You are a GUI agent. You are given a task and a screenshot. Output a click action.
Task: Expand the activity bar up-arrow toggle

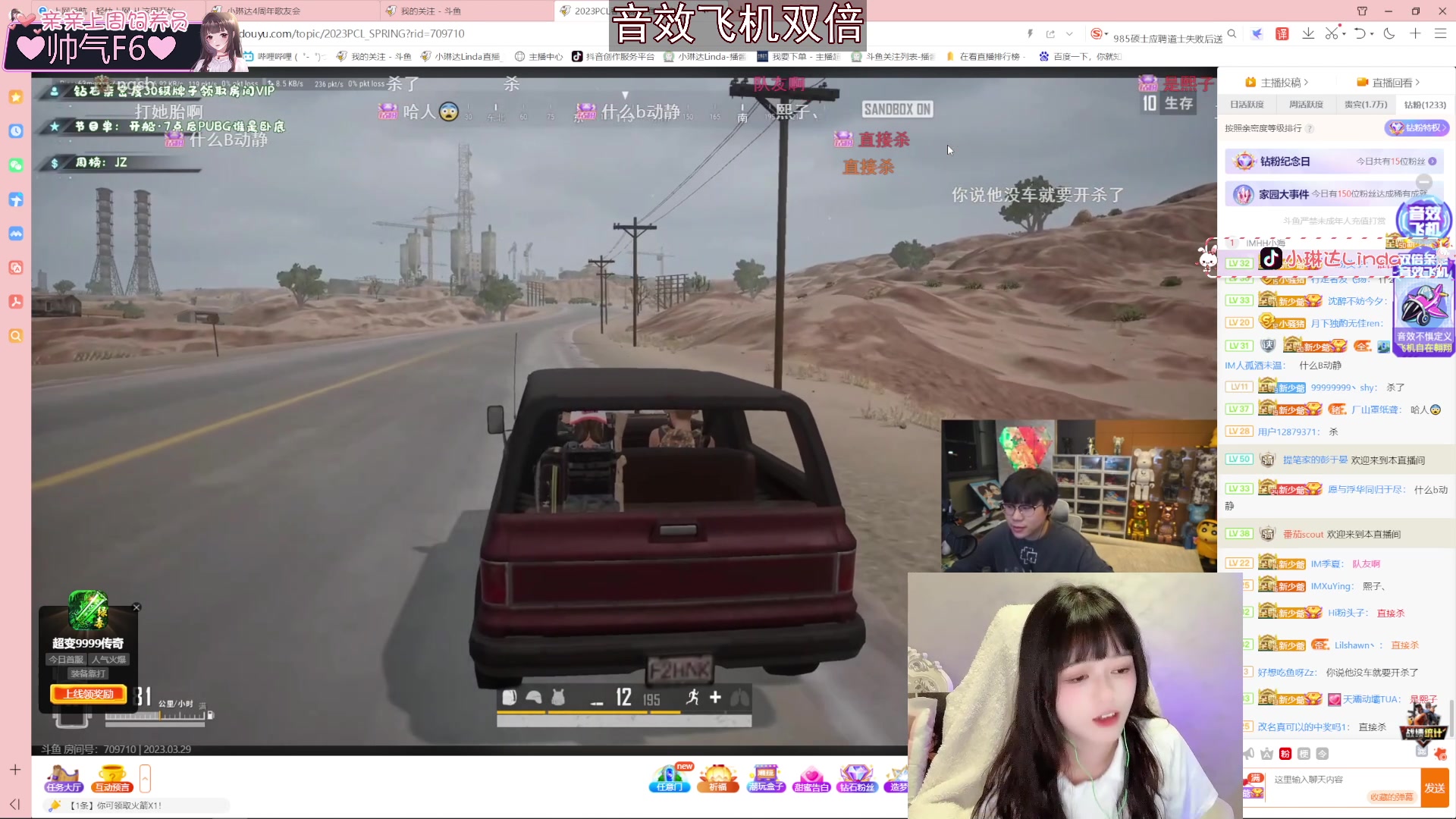click(x=145, y=779)
